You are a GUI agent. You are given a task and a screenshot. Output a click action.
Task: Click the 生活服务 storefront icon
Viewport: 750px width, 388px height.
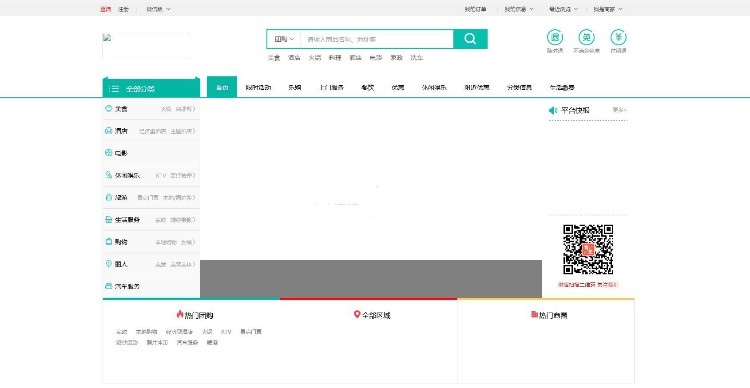[108, 220]
